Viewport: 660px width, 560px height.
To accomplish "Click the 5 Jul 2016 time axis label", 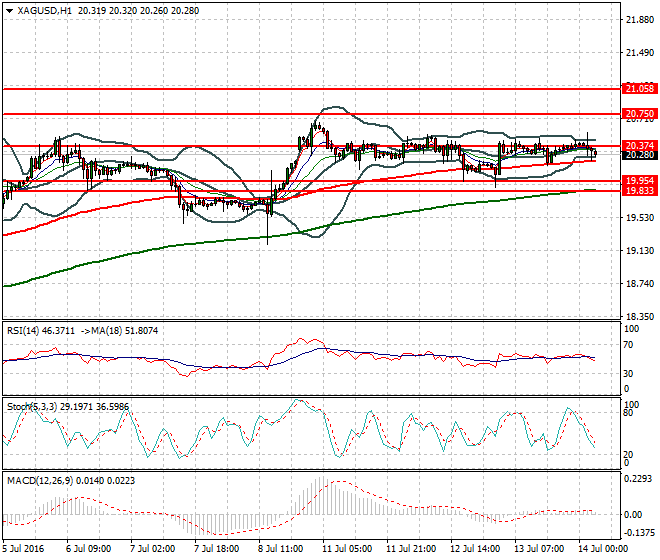I will pos(24,549).
